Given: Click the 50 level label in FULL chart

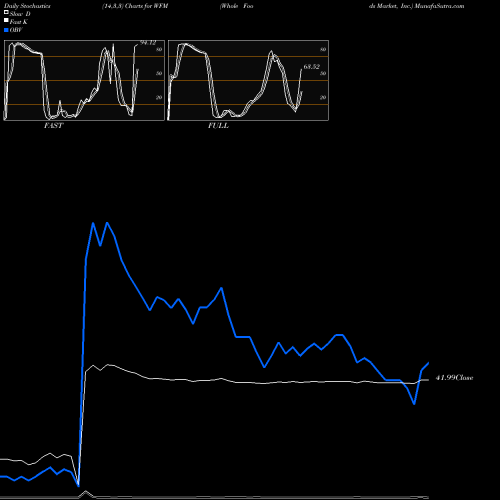Looking at the screenshot, I should [323, 73].
